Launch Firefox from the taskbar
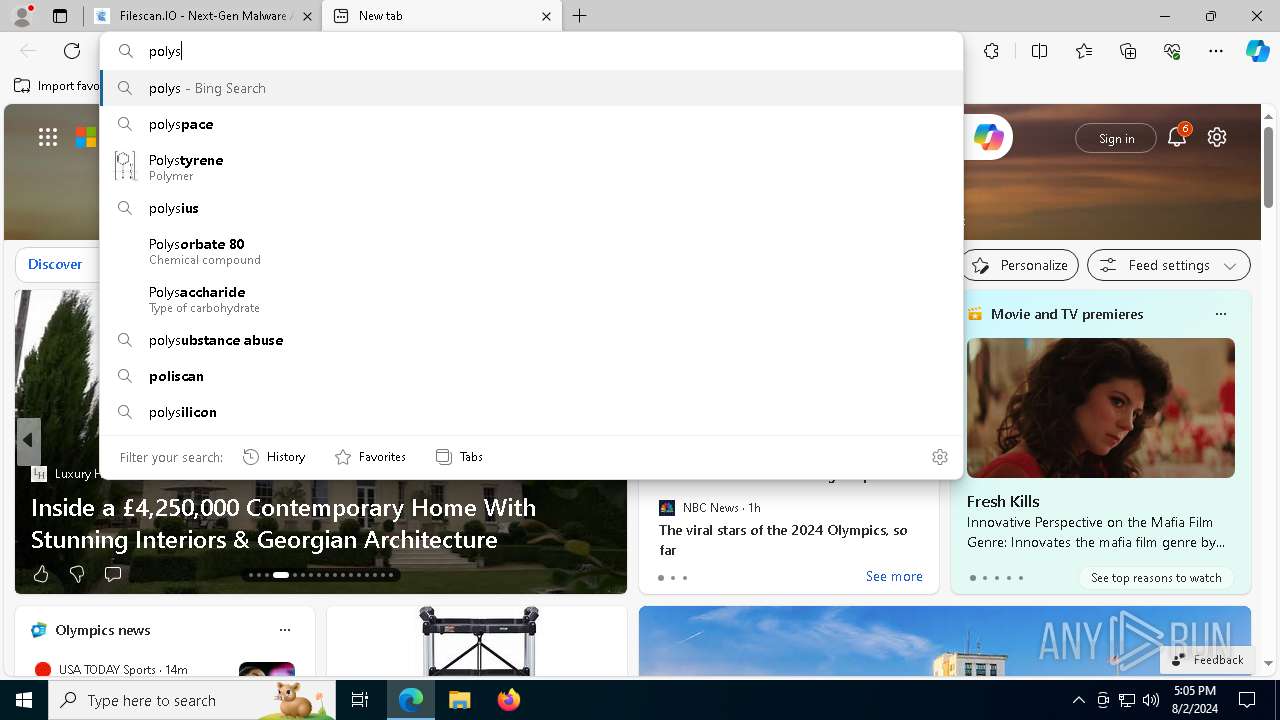The image size is (1280, 720). pos(509,700)
